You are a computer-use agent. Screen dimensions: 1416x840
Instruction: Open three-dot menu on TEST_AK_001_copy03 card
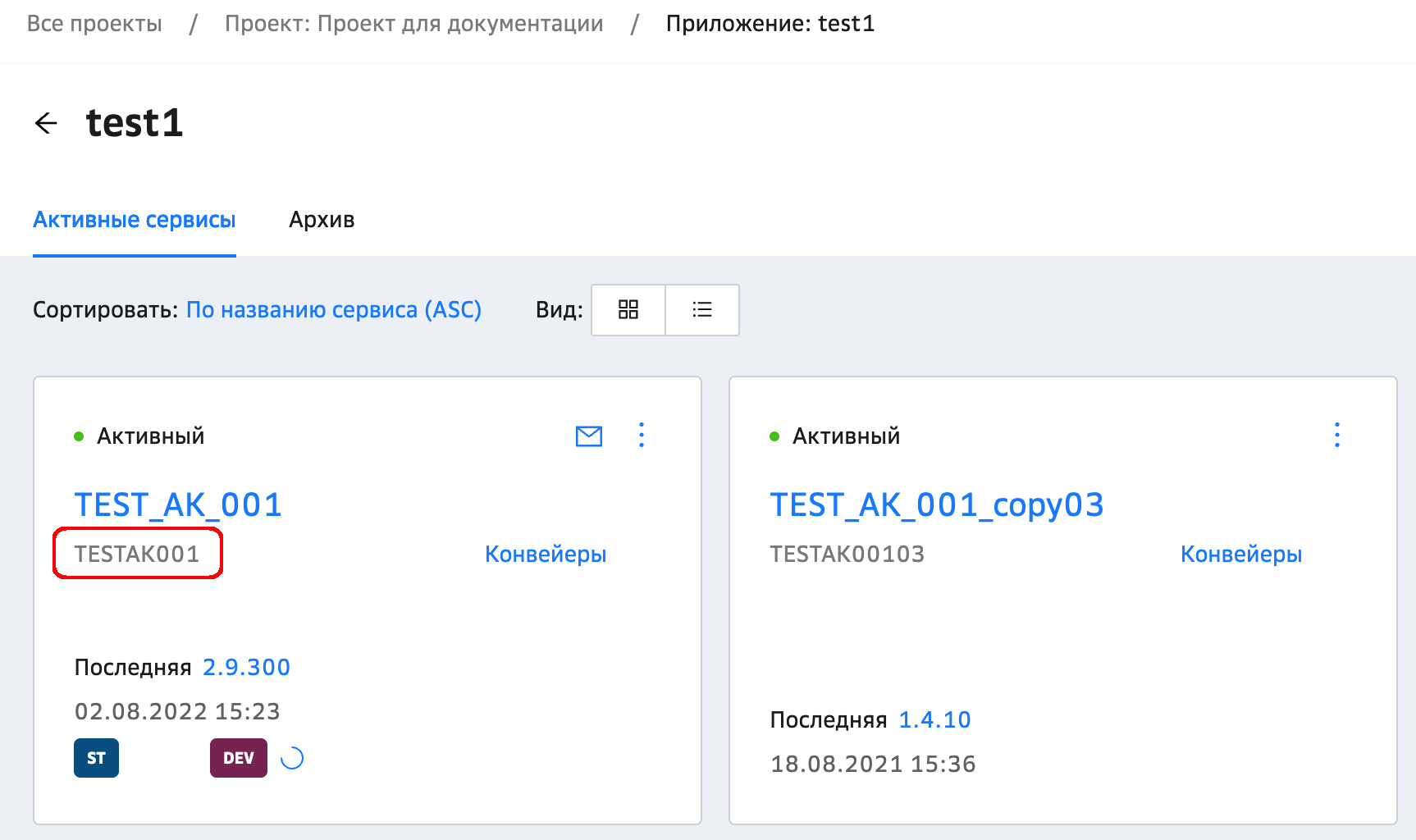click(x=1337, y=435)
